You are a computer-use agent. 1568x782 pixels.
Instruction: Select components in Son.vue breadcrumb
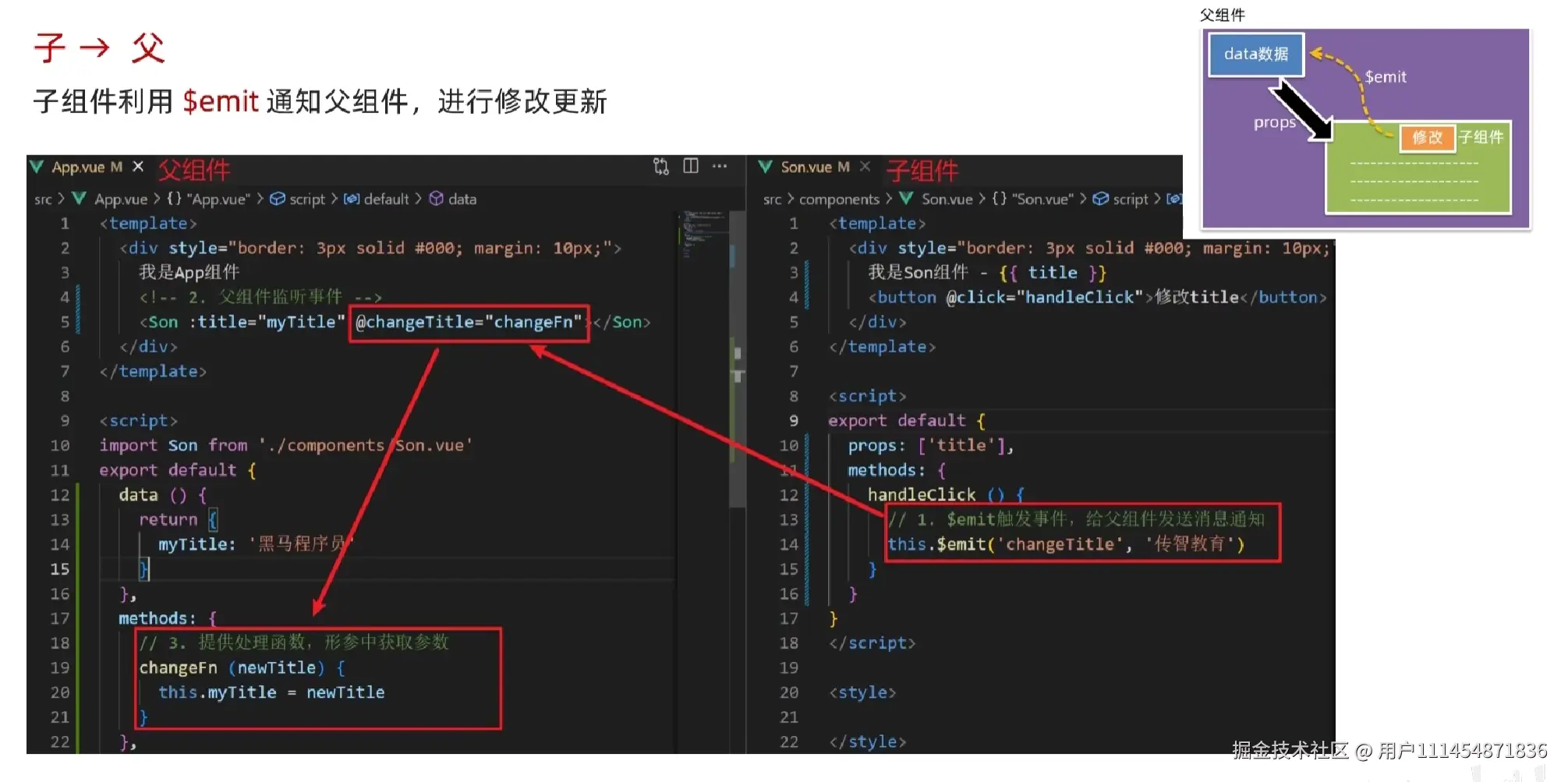pos(839,200)
